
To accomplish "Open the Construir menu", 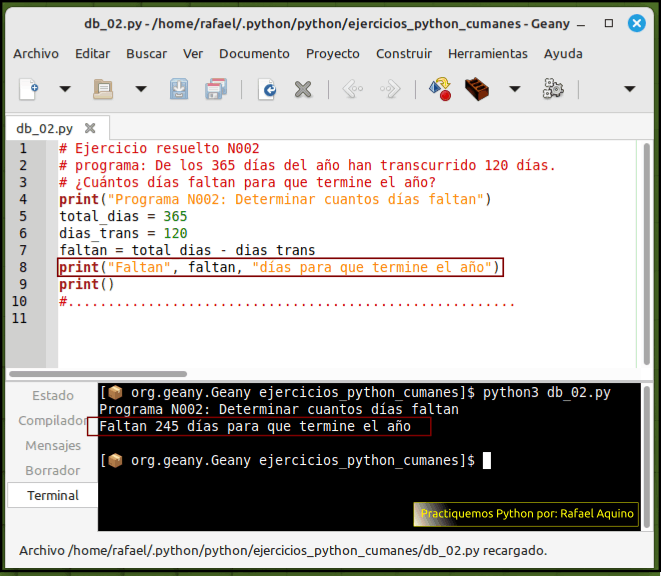I will 404,54.
